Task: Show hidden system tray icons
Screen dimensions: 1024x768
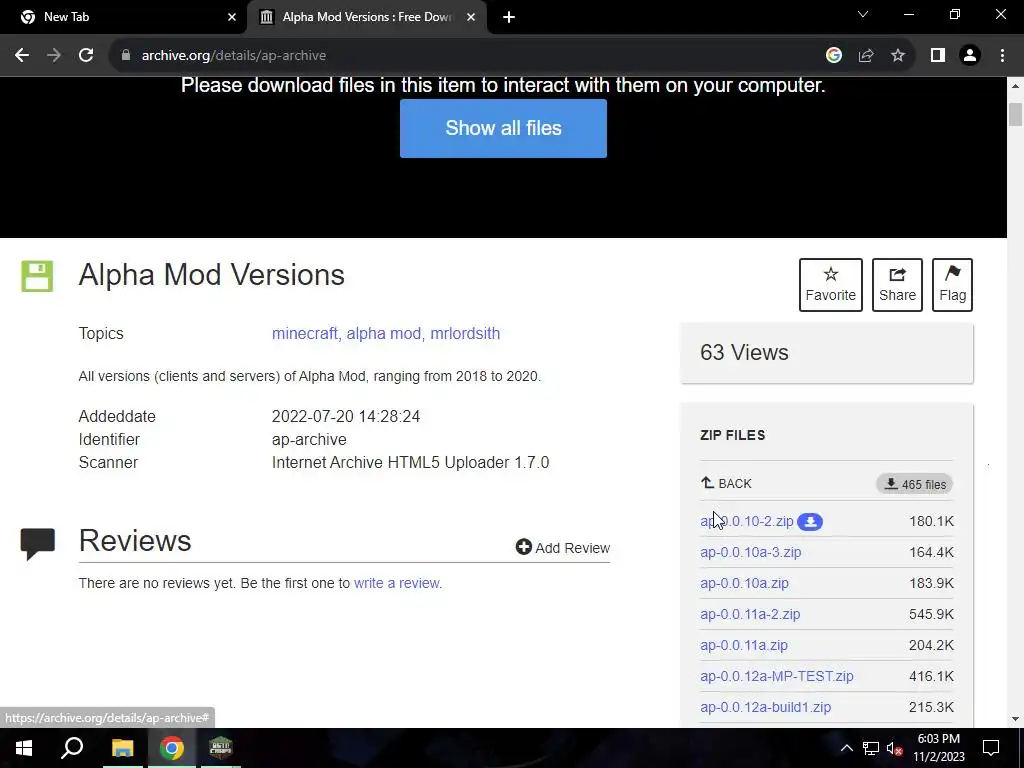Action: click(x=846, y=748)
